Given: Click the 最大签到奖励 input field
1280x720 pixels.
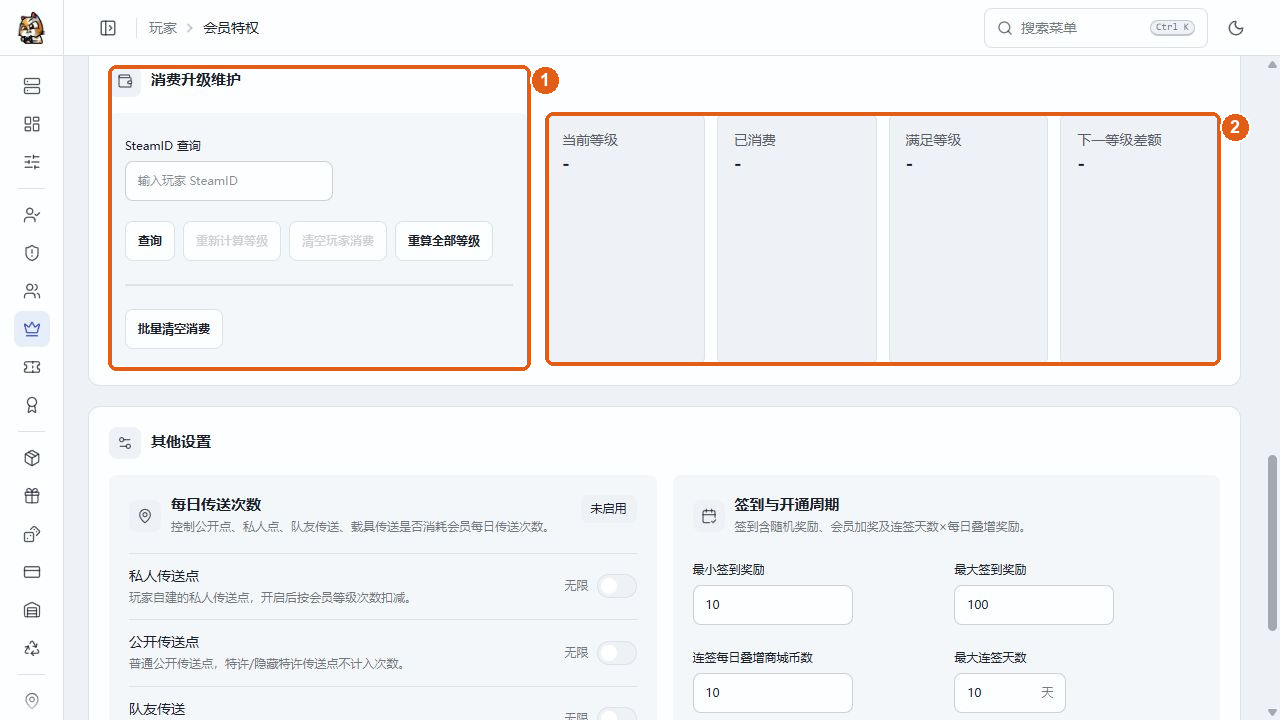Looking at the screenshot, I should pos(1034,605).
